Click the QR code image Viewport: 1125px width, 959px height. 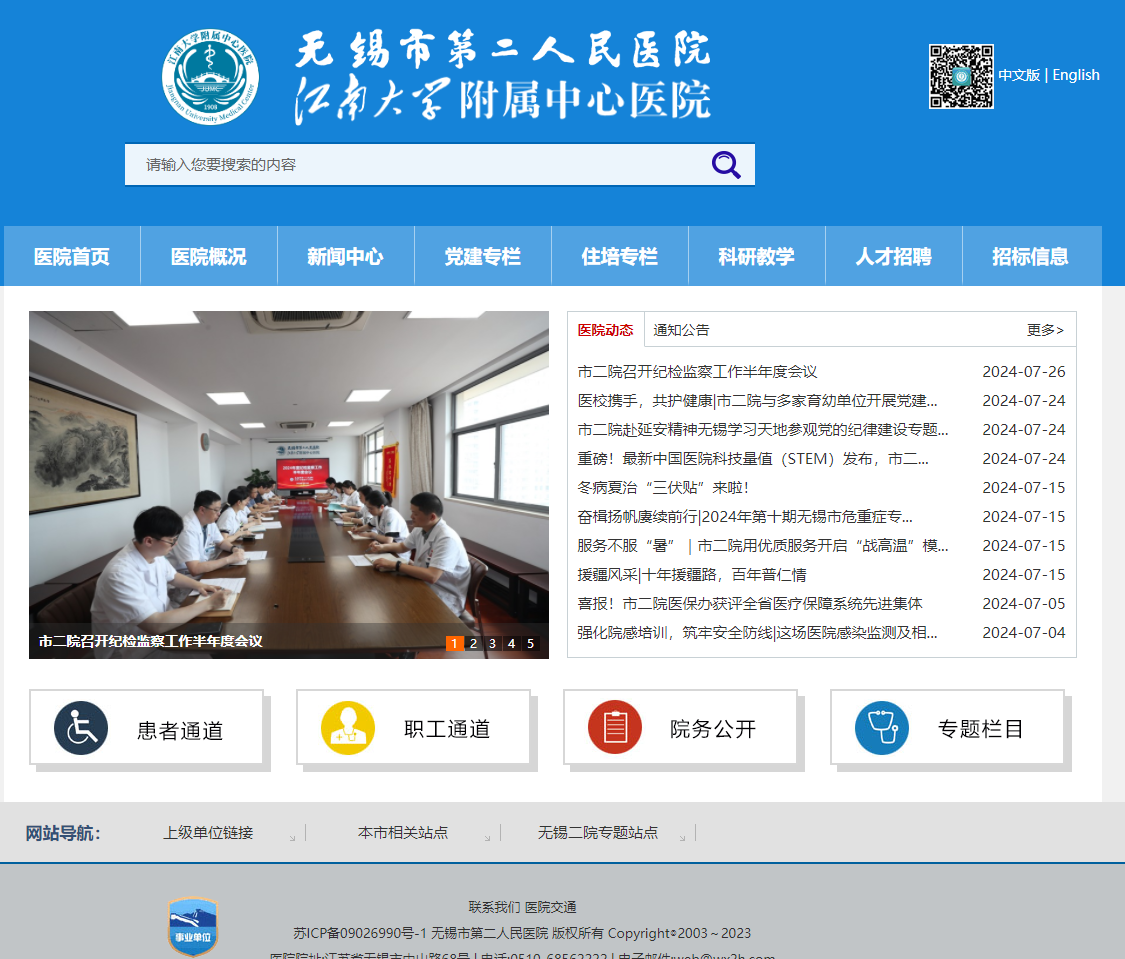coord(961,76)
